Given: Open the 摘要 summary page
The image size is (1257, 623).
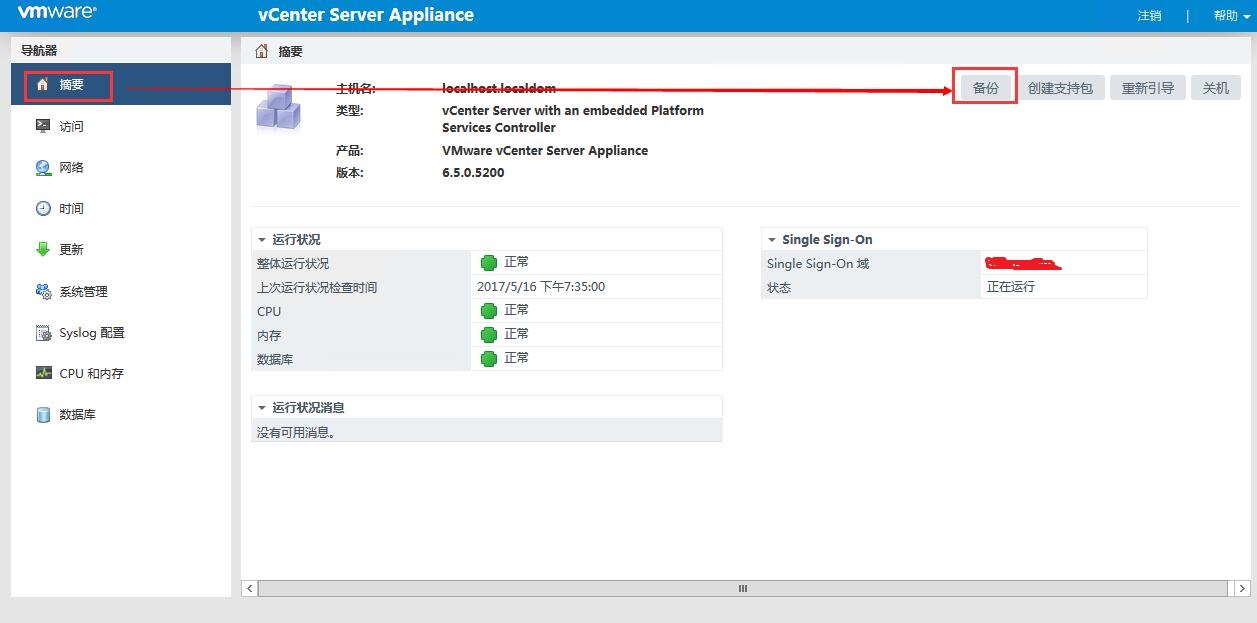Looking at the screenshot, I should 121,85.
